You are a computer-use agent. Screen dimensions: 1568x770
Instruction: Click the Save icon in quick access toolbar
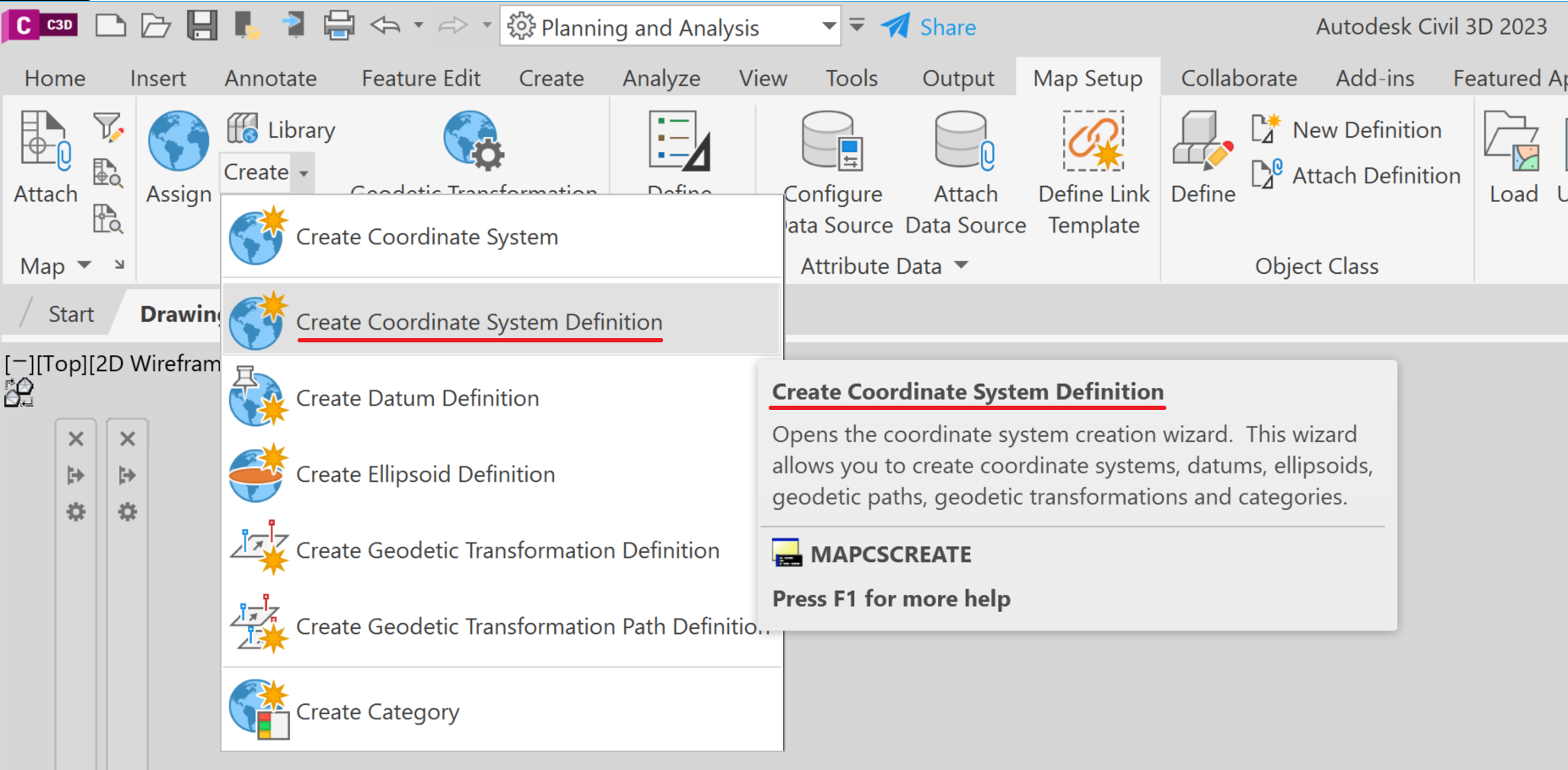pos(202,26)
